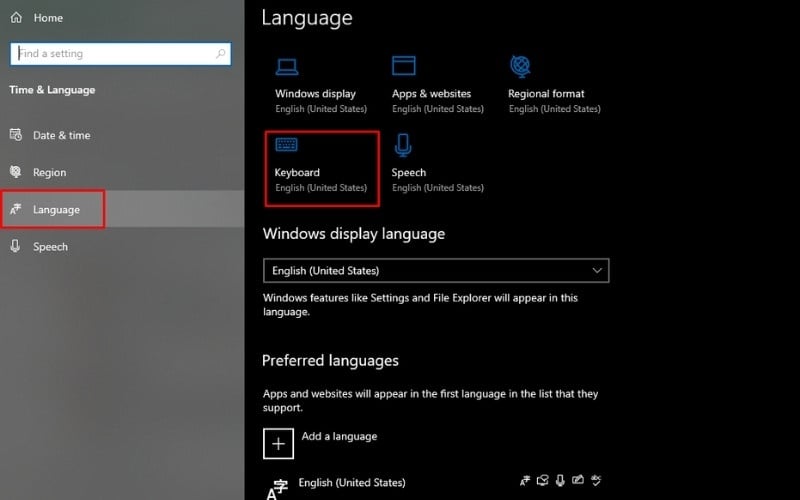Switch to Speech in the sidebar

50,247
